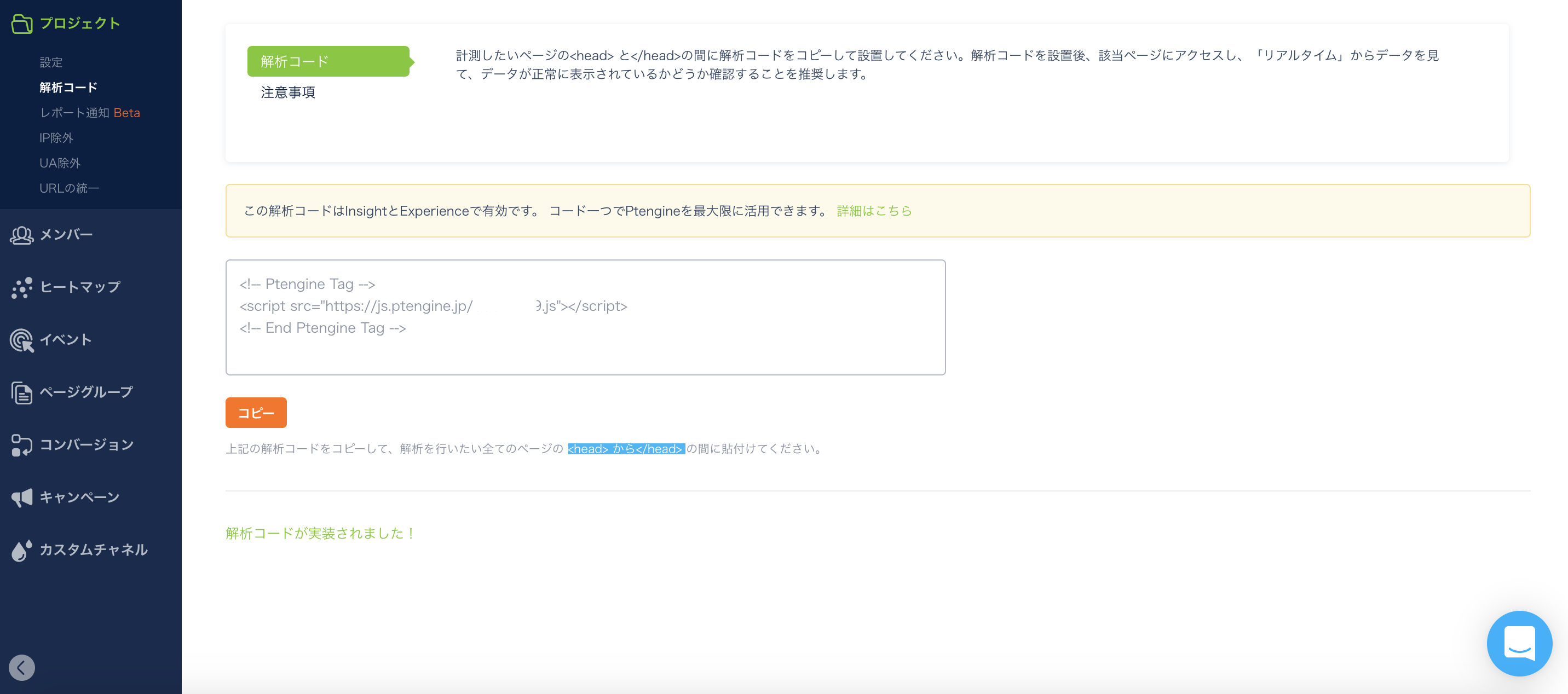1568x694 pixels.
Task: Click the orange コピー button
Action: (256, 413)
